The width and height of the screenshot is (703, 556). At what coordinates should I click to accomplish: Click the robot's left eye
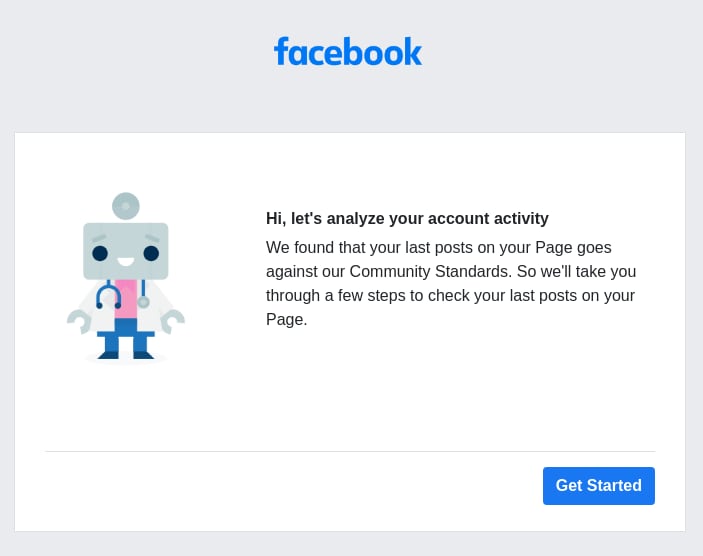tap(100, 253)
